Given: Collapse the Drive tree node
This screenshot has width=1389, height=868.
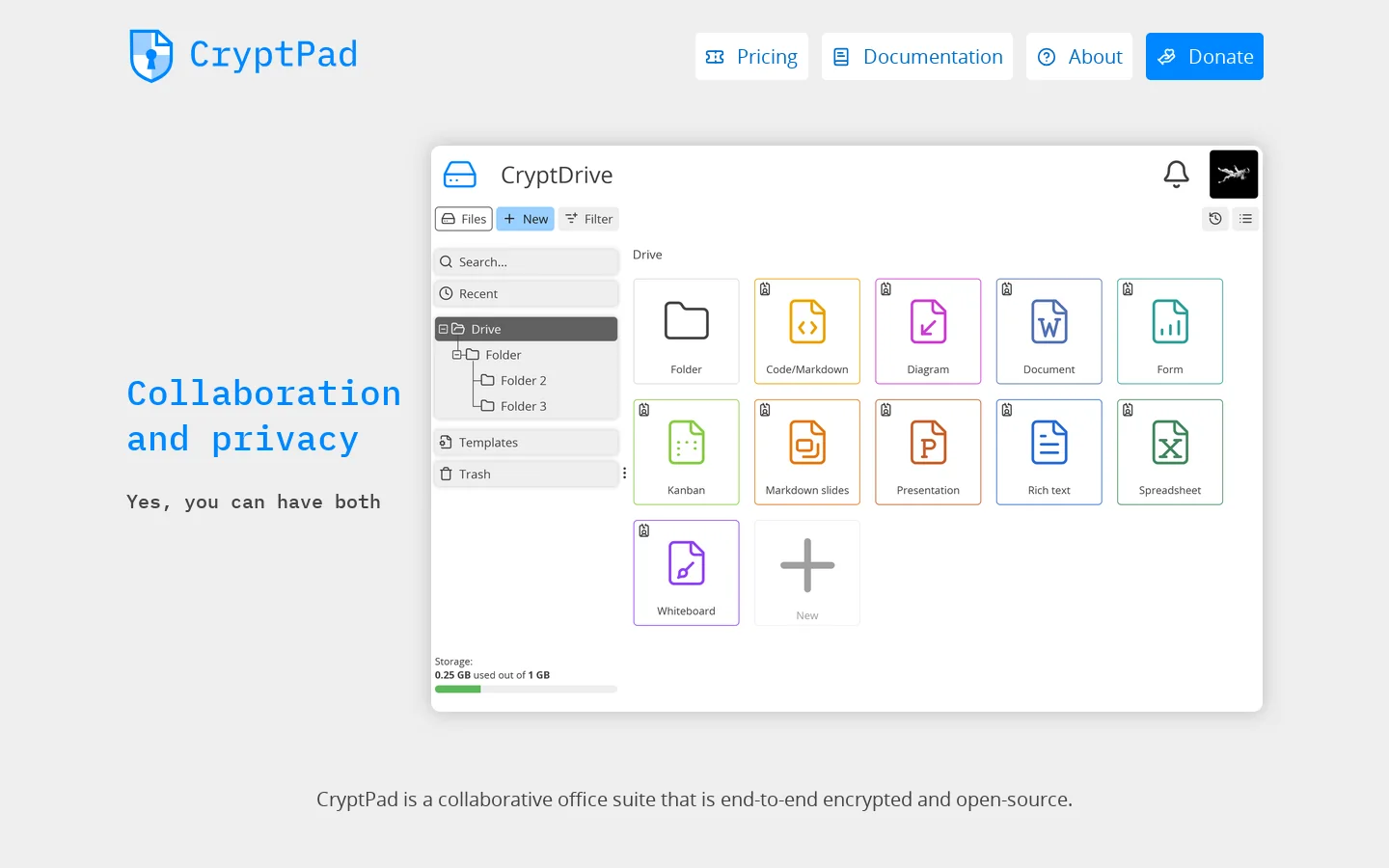Looking at the screenshot, I should click(x=444, y=329).
